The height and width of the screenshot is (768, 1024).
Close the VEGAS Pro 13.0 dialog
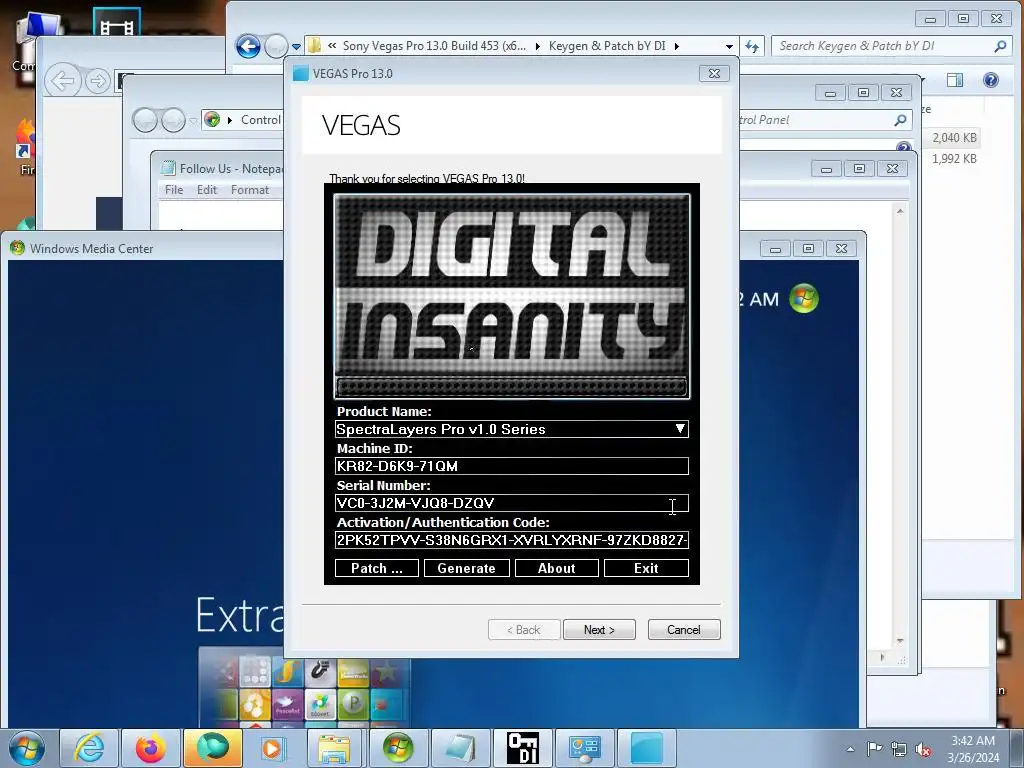pyautogui.click(x=714, y=74)
